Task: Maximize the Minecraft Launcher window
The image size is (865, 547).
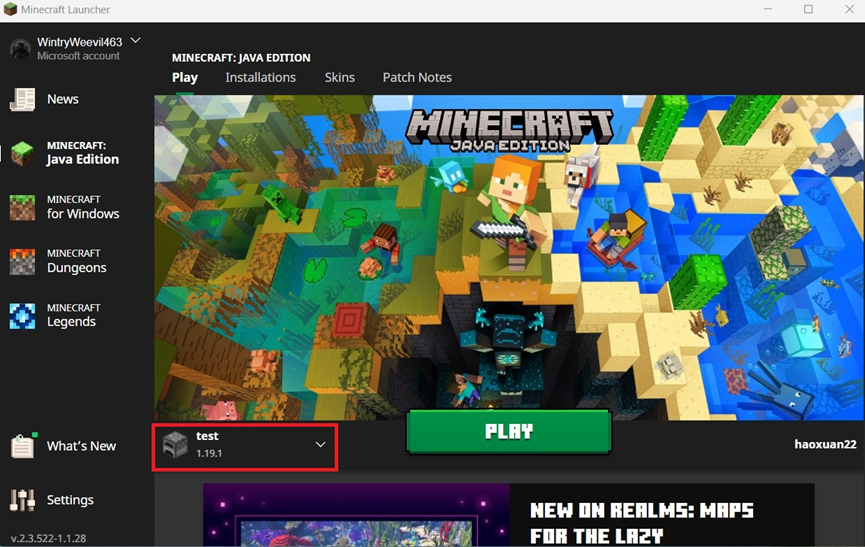Action: click(808, 9)
